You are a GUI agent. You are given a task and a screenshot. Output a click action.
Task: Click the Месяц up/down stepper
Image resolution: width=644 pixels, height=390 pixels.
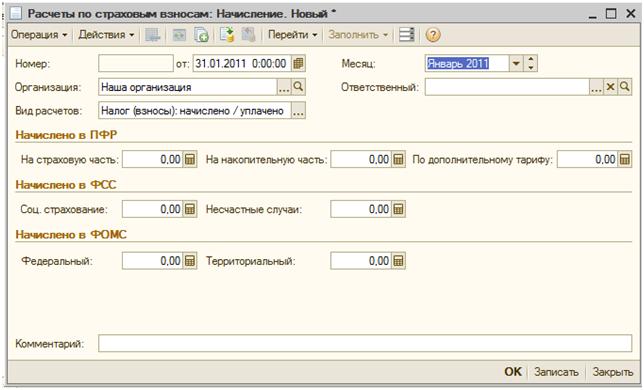530,63
